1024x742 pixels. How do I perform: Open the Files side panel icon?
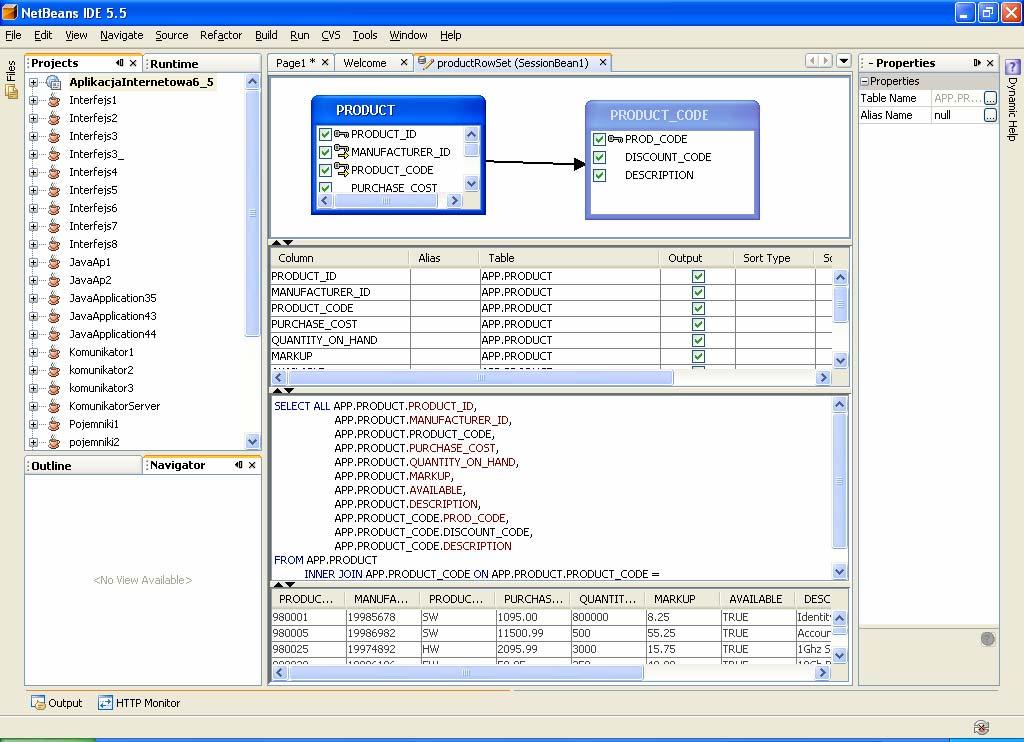click(11, 91)
